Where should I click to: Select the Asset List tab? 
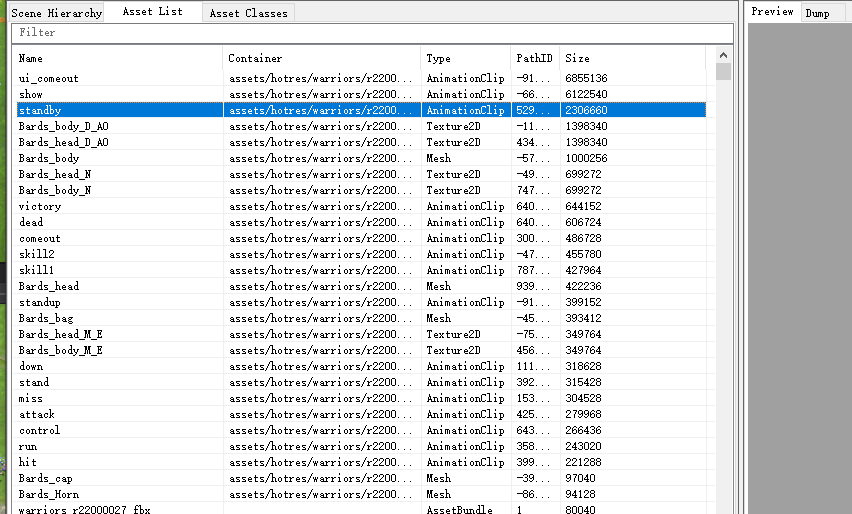tap(152, 12)
